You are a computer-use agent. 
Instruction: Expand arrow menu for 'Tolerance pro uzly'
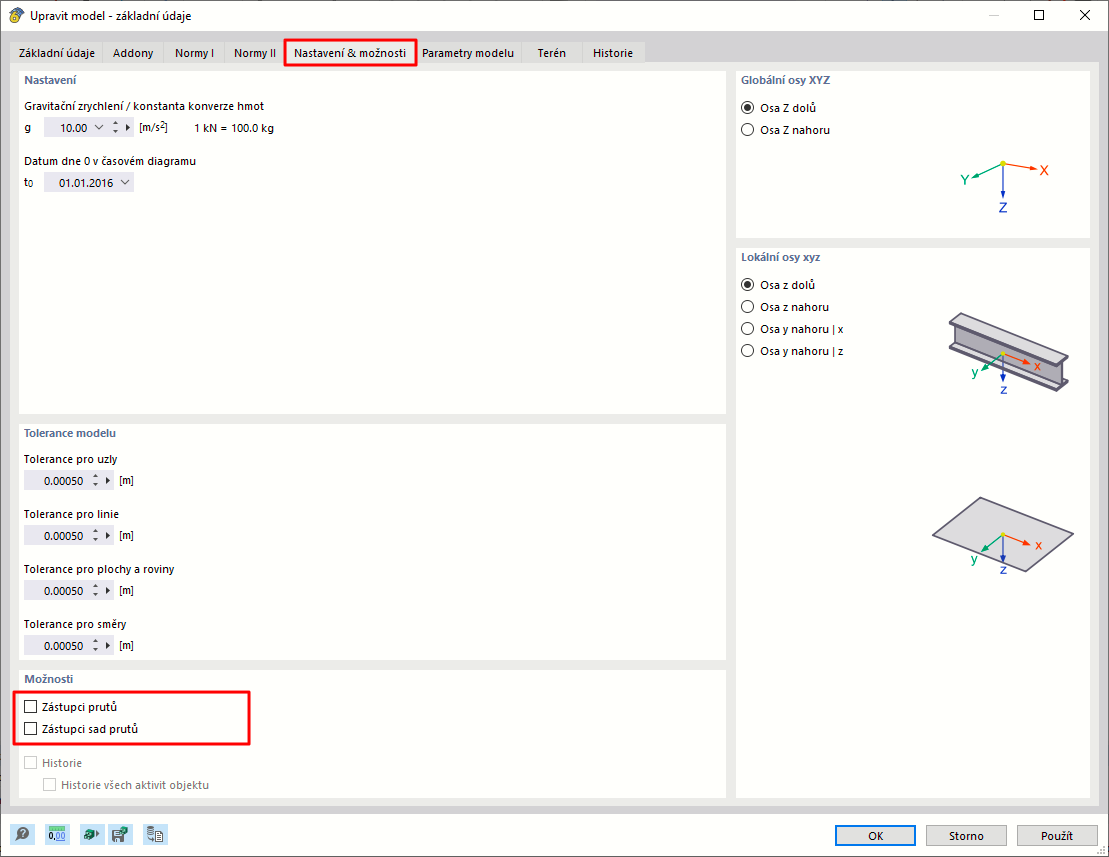pyautogui.click(x=108, y=480)
